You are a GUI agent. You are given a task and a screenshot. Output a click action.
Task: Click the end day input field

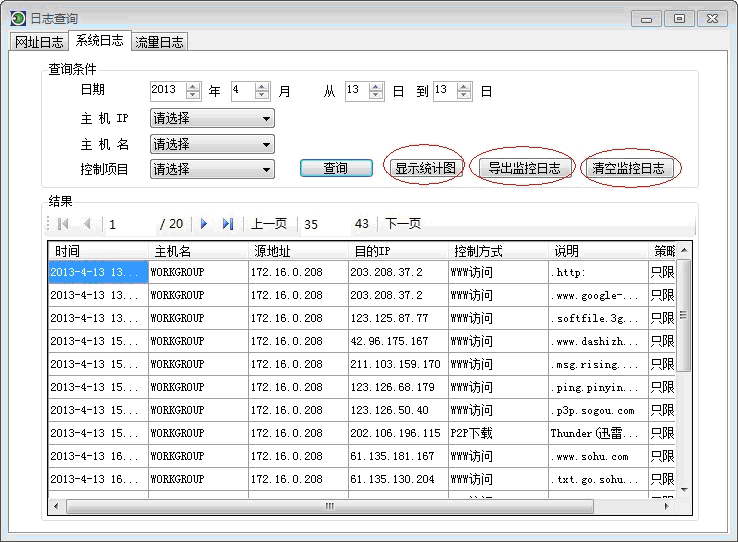(445, 90)
